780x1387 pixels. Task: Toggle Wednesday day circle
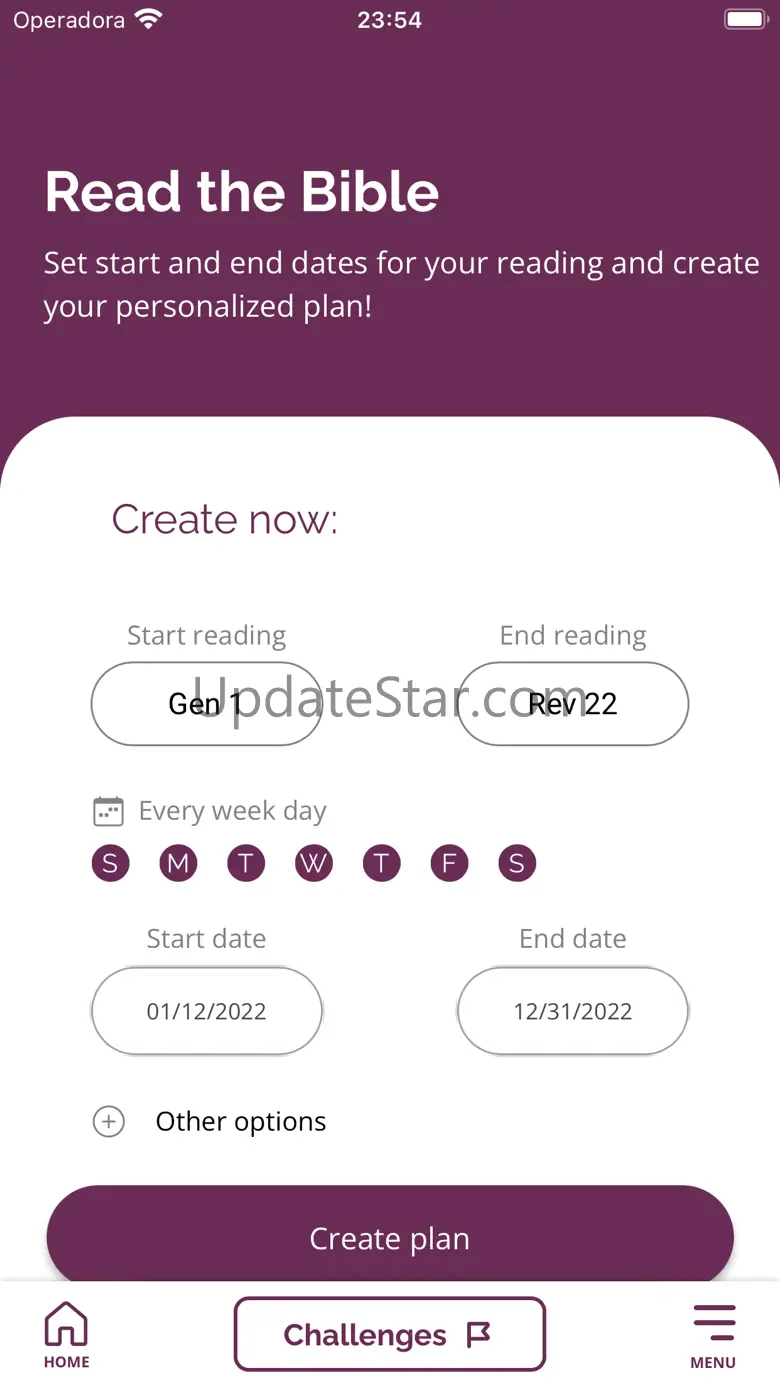(x=314, y=863)
